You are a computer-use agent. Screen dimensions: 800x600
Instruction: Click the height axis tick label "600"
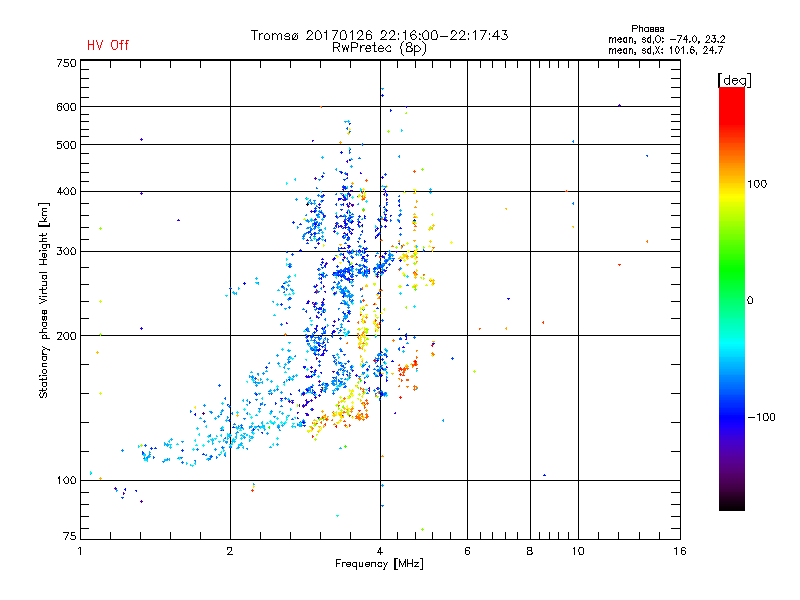[66, 107]
